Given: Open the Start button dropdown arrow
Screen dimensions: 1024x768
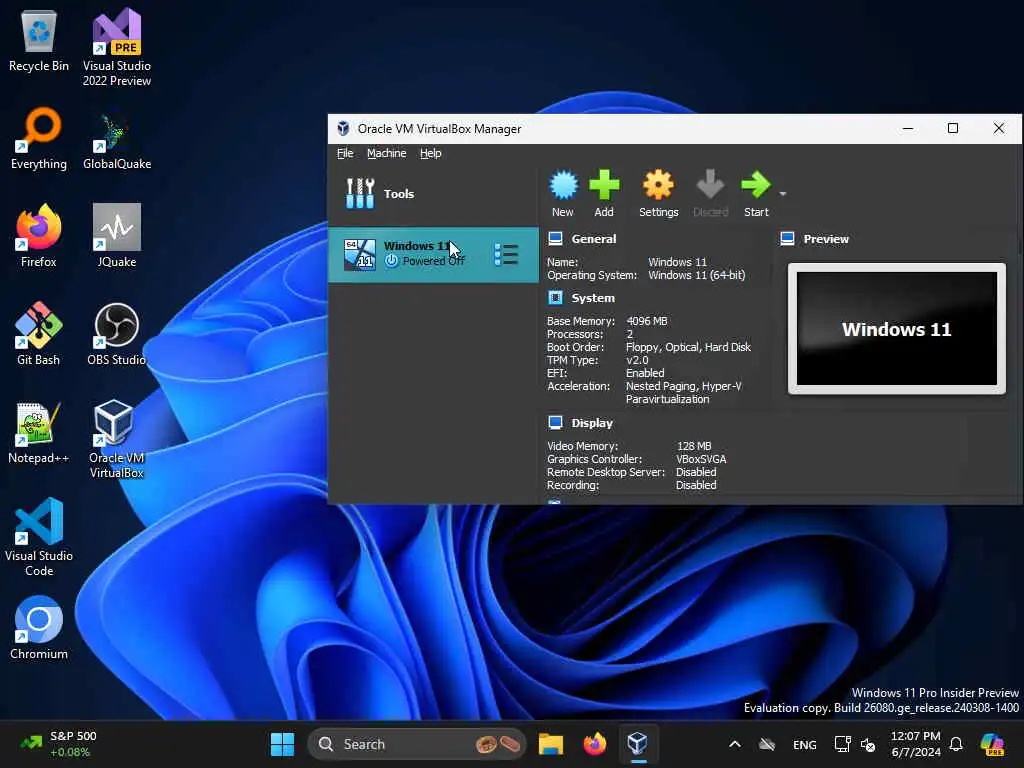Looking at the screenshot, I should coord(783,193).
